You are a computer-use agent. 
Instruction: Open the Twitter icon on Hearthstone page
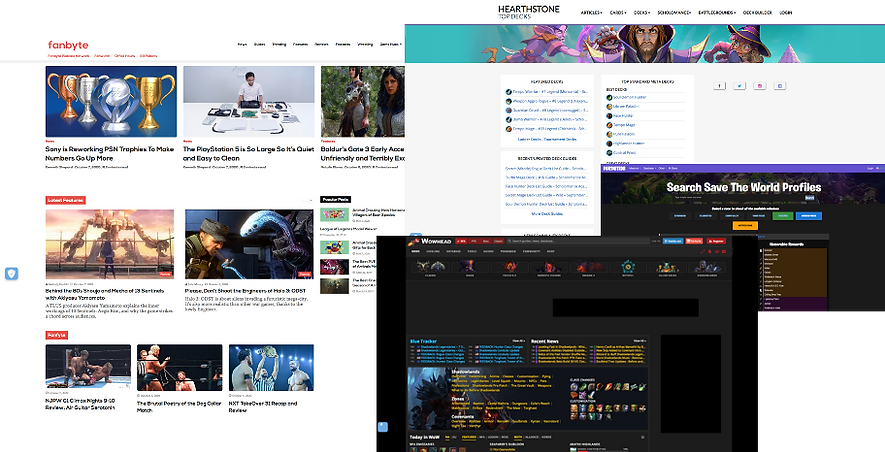(739, 86)
